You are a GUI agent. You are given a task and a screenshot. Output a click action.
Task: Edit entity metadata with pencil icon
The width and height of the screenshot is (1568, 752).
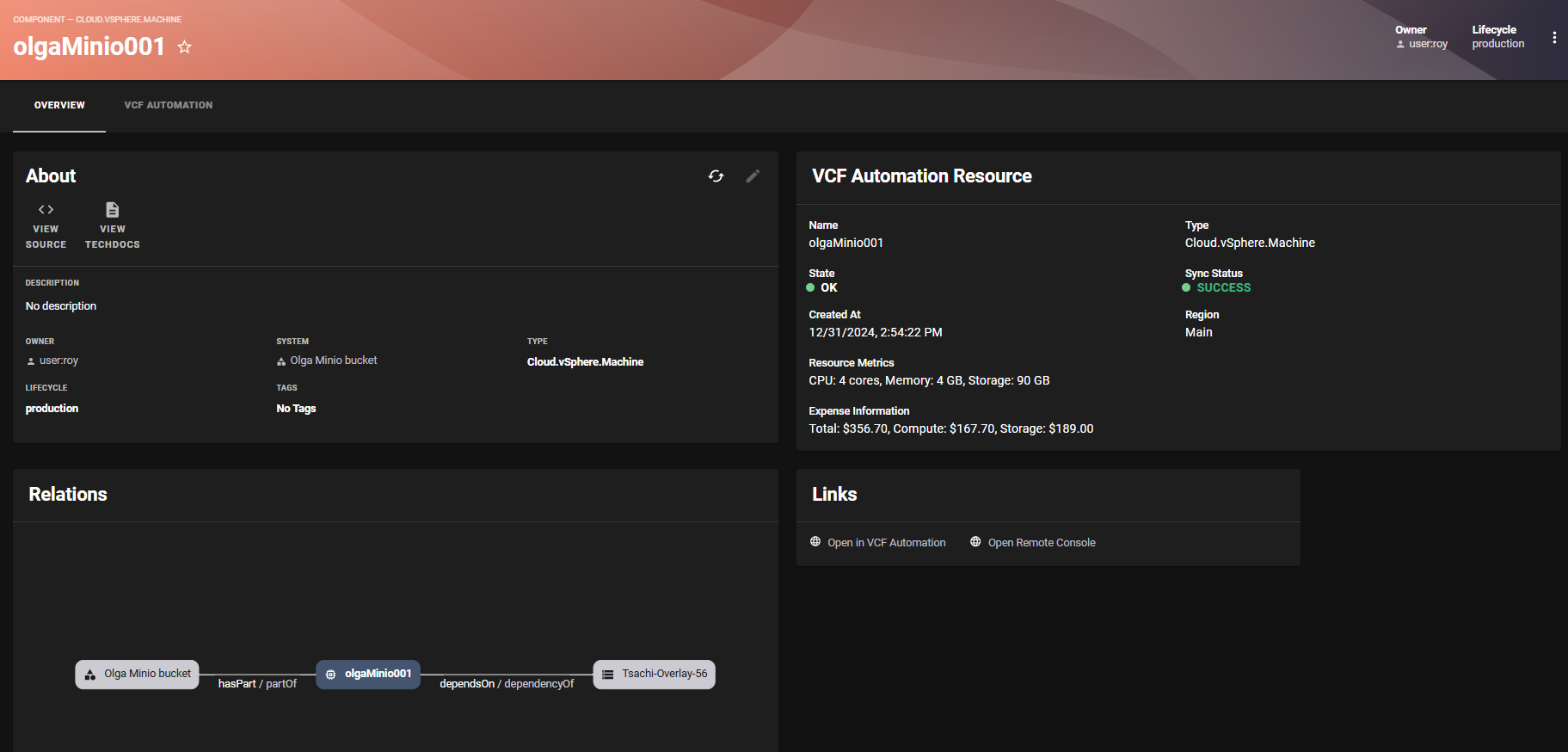point(753,176)
